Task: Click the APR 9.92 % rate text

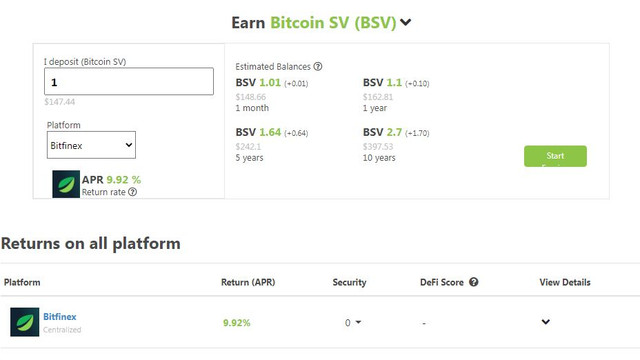Action: 111,180
